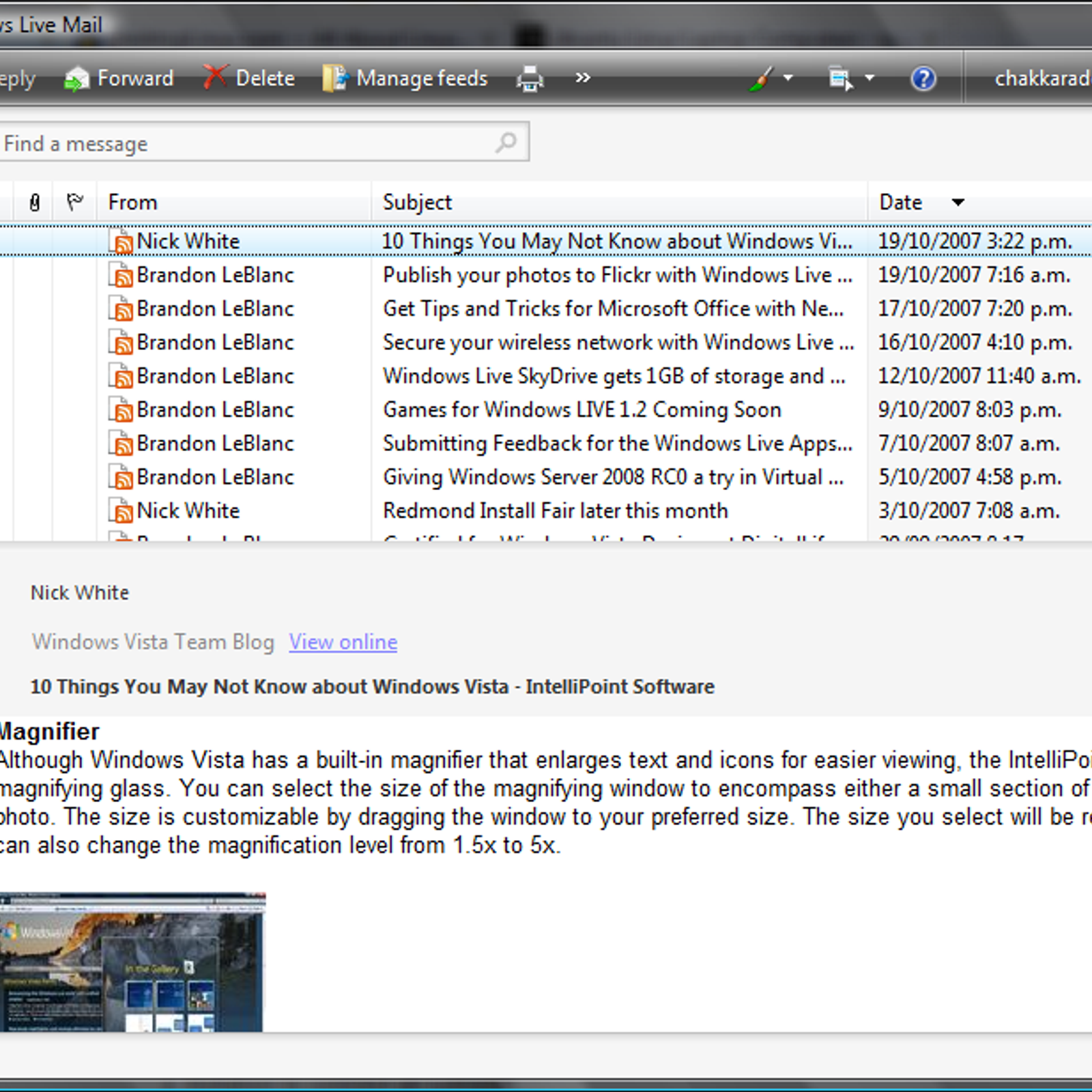Screen dimensions: 1092x1092
Task: Sort messages by Date column
Action: [980, 202]
